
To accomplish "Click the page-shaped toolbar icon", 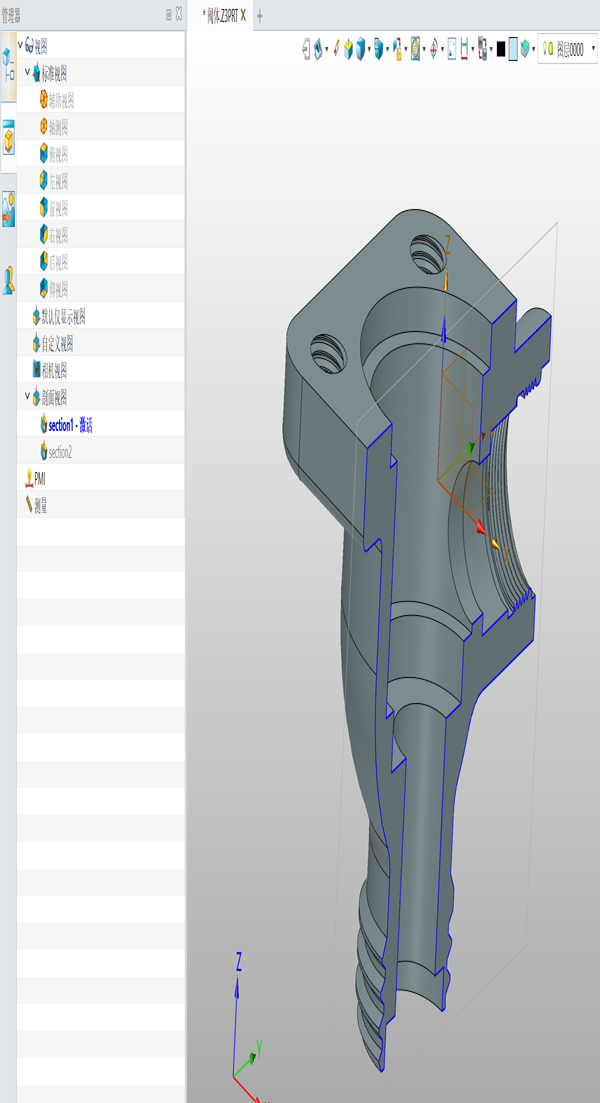I will [452, 49].
